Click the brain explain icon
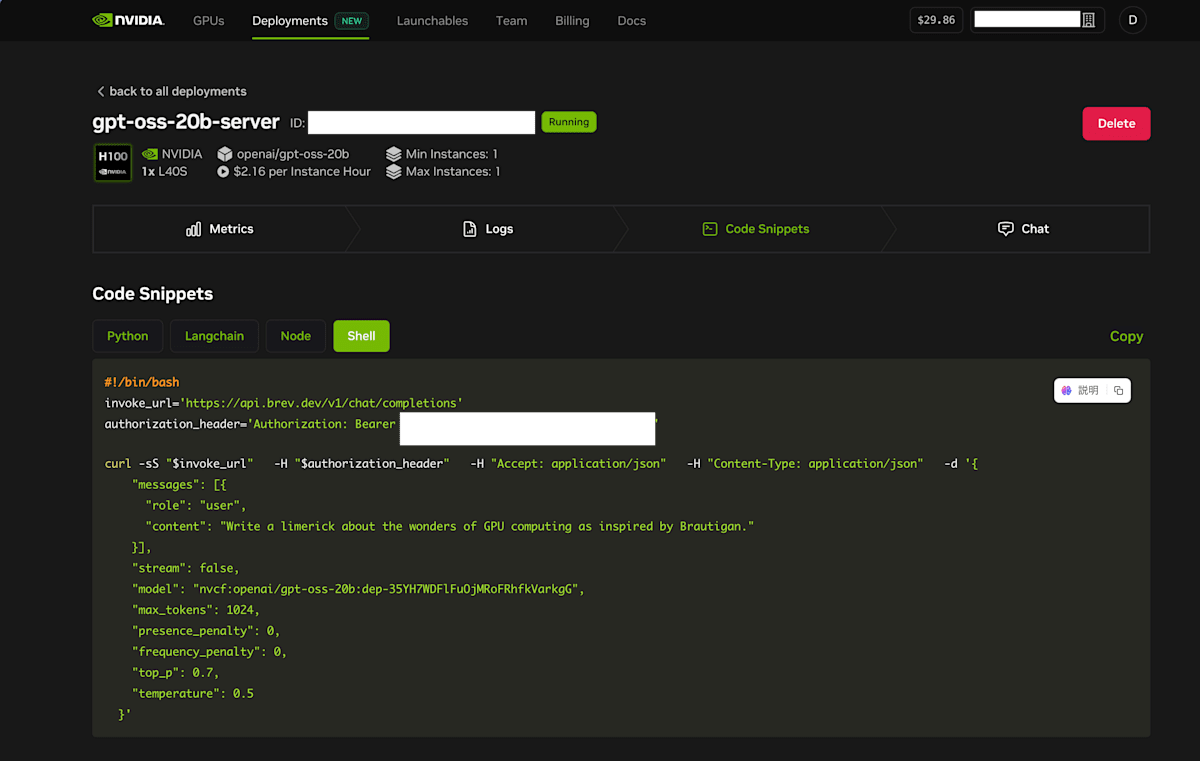Image resolution: width=1200 pixels, height=761 pixels. [1067, 390]
